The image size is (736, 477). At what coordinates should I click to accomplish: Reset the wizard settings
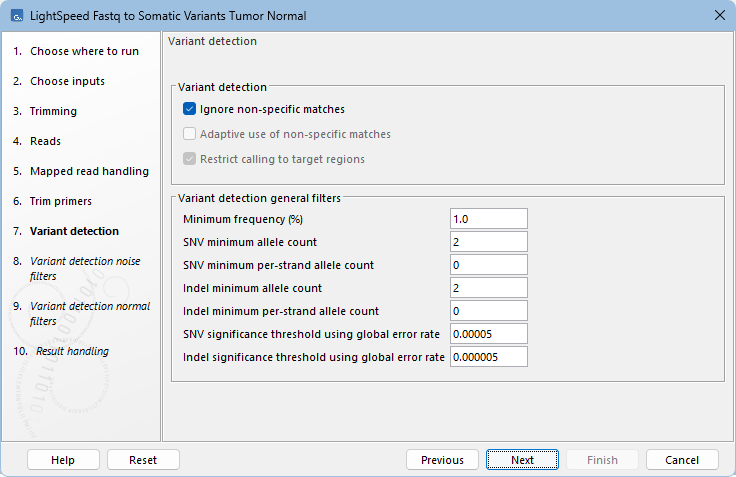(x=143, y=460)
